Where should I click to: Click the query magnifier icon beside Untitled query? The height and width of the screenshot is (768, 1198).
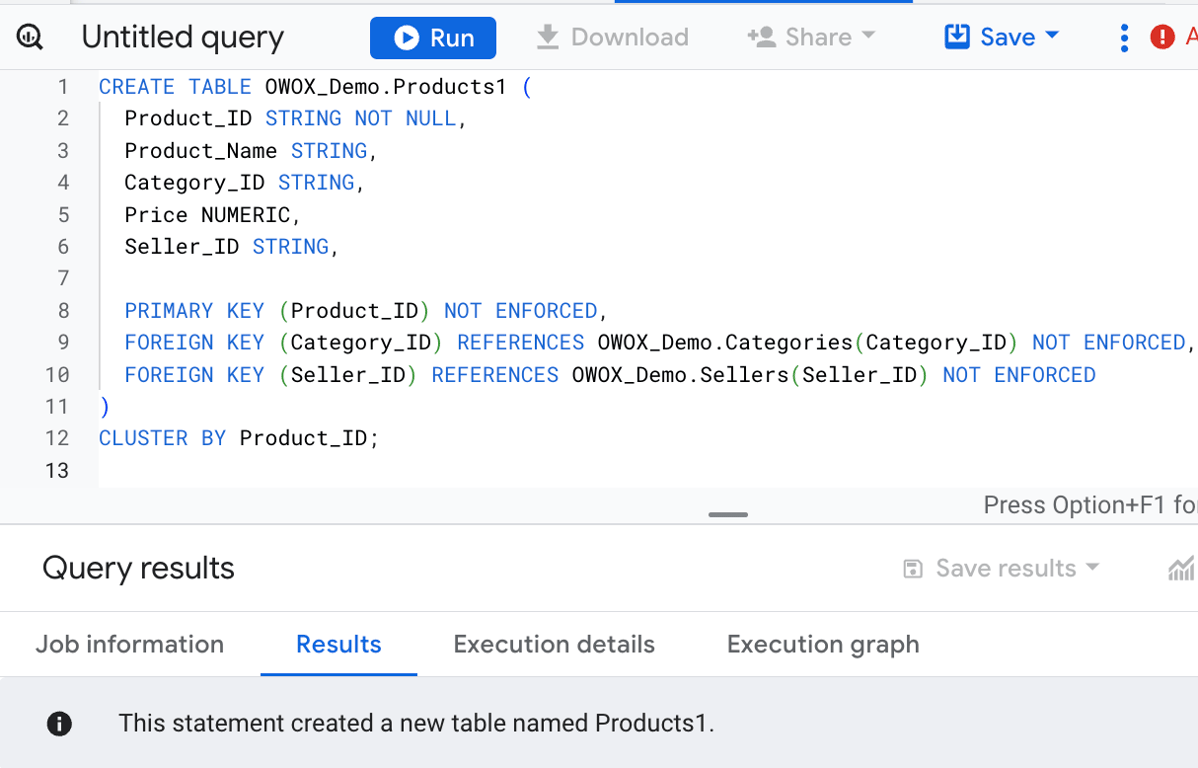30,37
